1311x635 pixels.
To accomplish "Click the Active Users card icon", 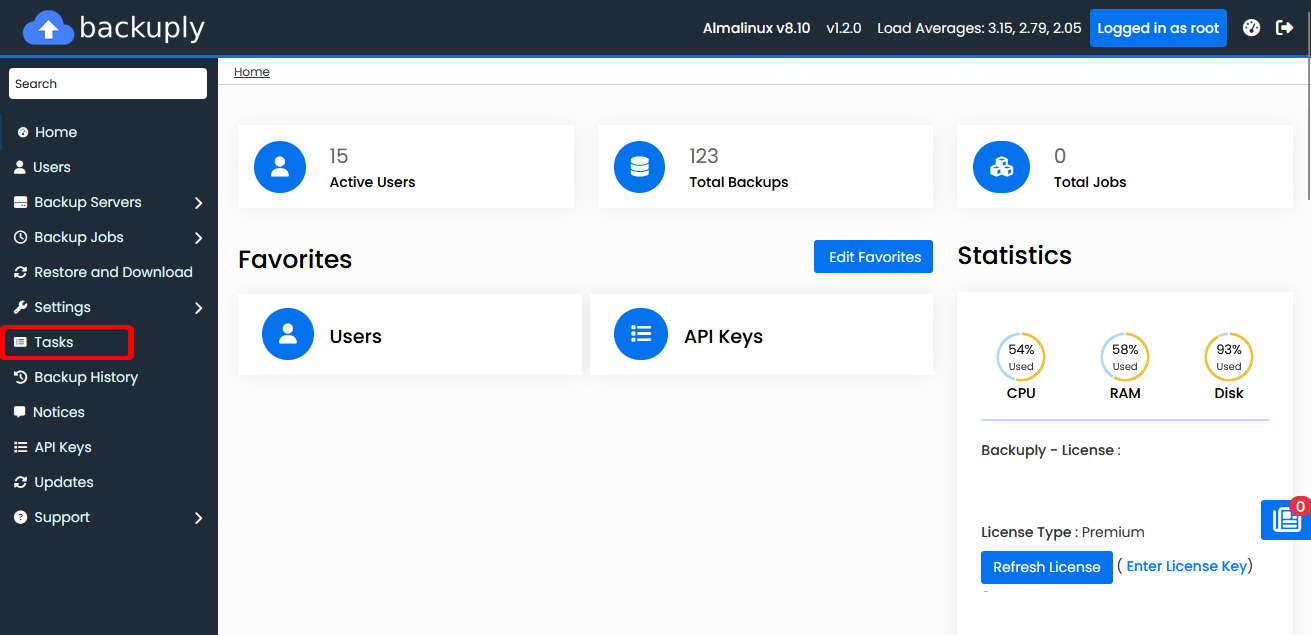I will point(280,167).
